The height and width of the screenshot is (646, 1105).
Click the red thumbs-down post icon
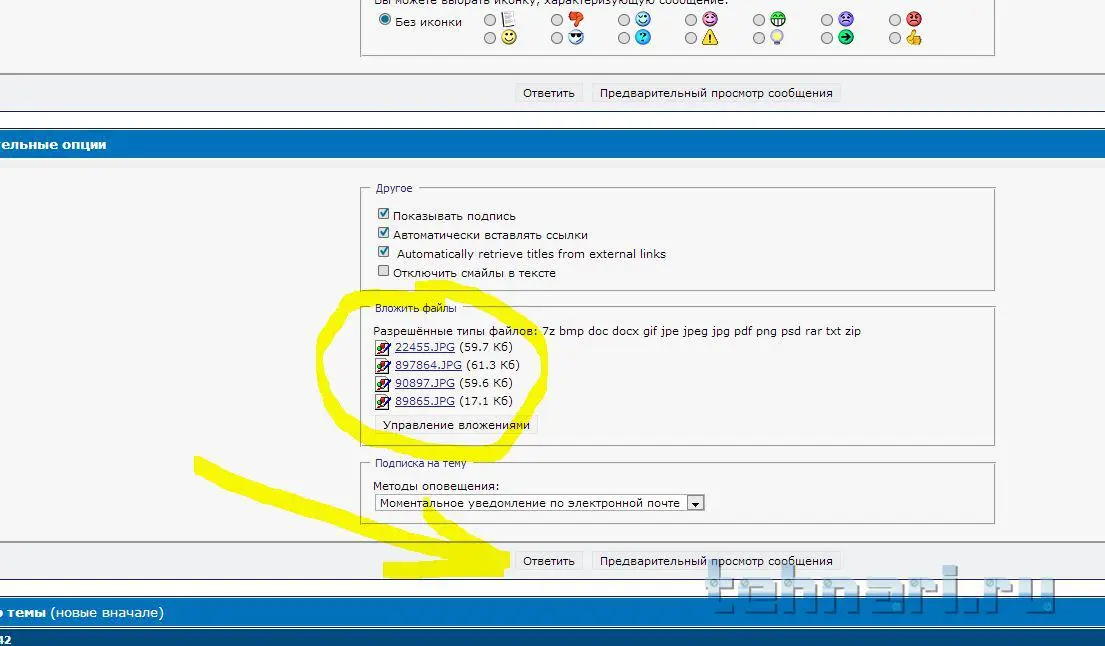tap(576, 19)
